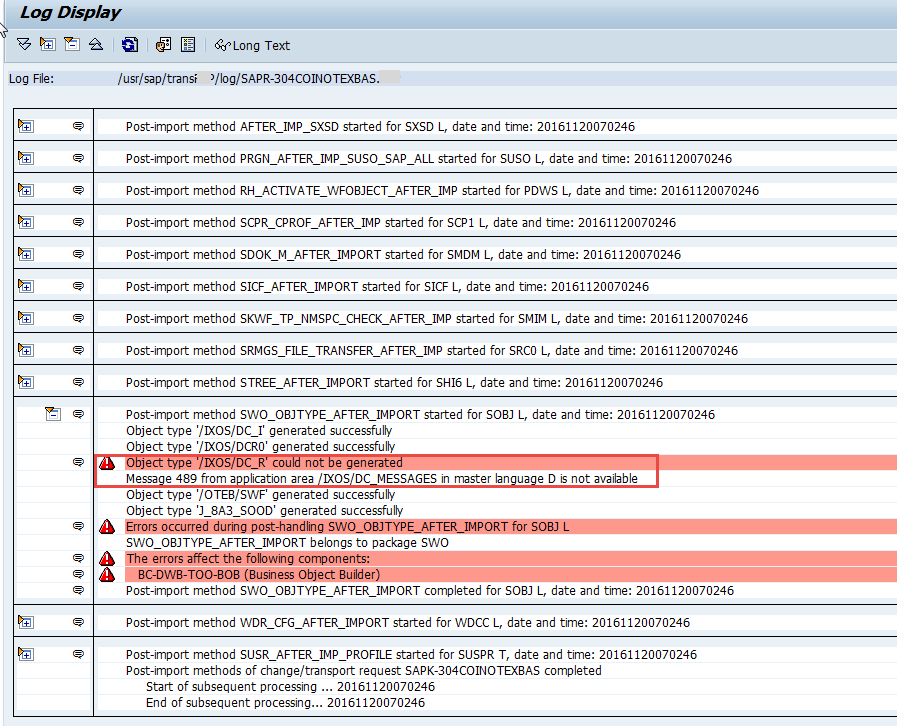Select "Object type '/OTEB/SWF' generated successfully" line
897x726 pixels.
[x=260, y=495]
